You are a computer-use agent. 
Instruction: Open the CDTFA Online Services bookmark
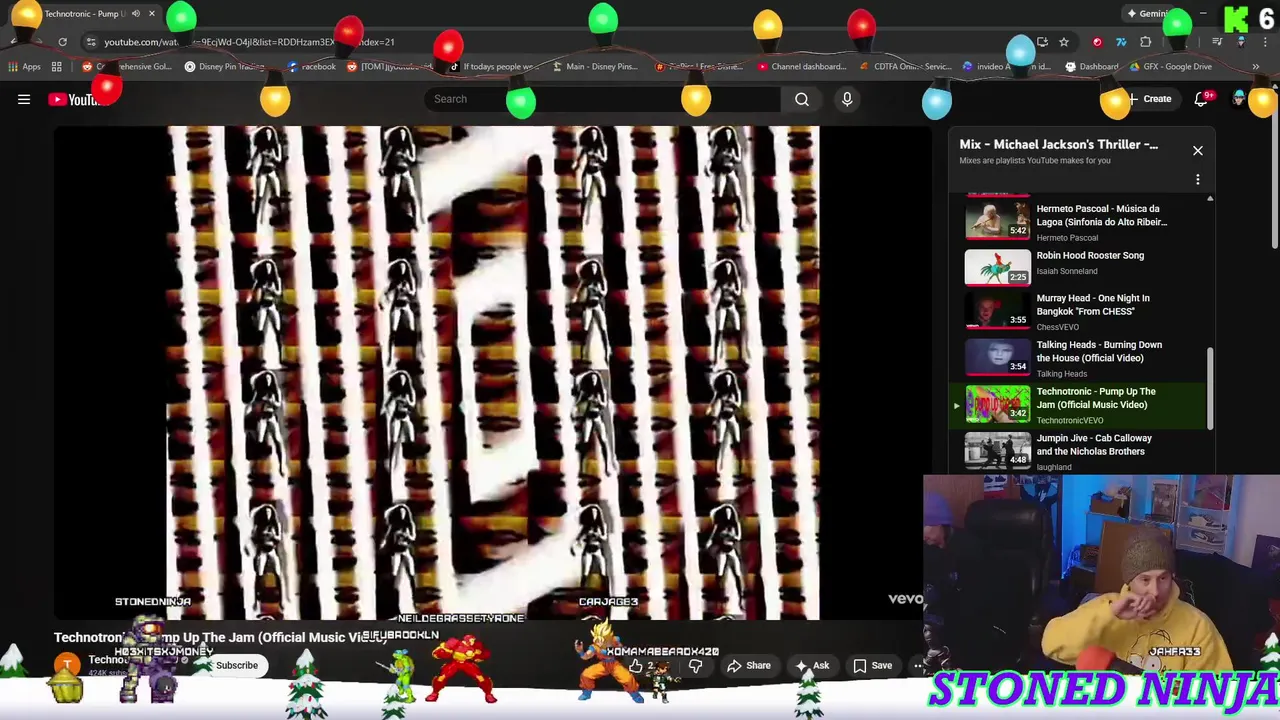(x=906, y=67)
